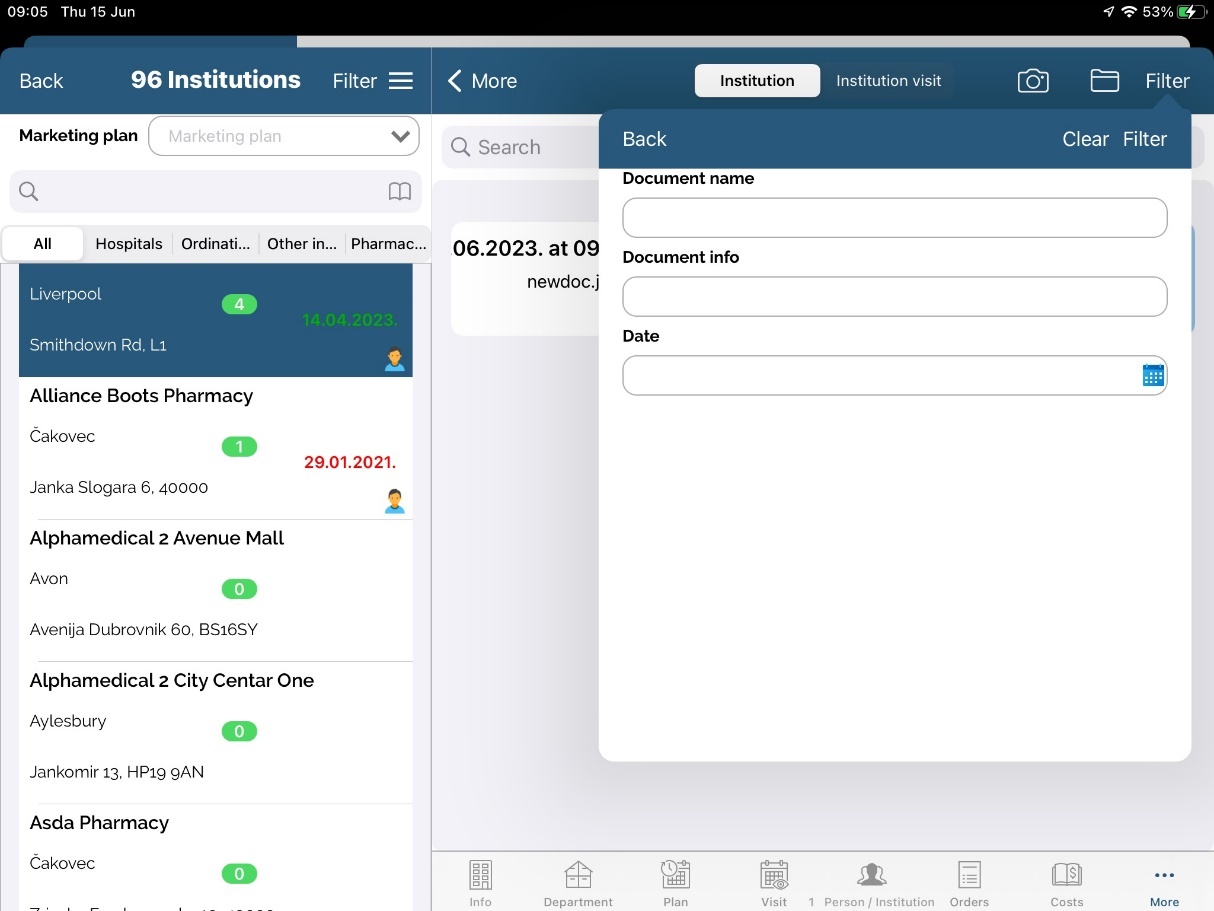This screenshot has width=1214, height=911.
Task: Open the folder icon in header
Action: (1104, 81)
